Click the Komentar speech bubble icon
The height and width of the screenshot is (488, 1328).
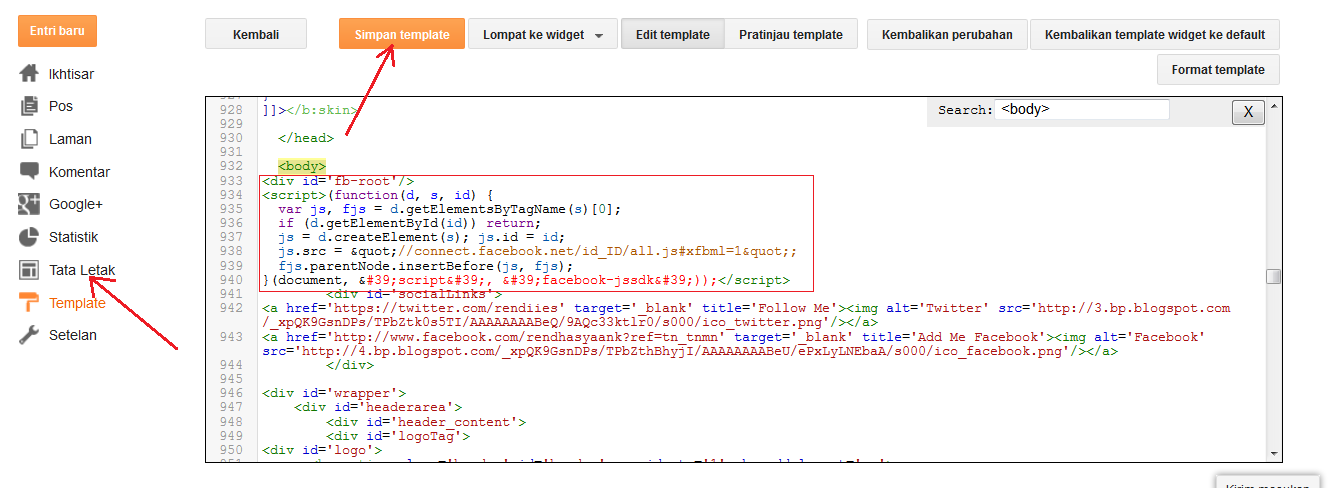[29, 172]
